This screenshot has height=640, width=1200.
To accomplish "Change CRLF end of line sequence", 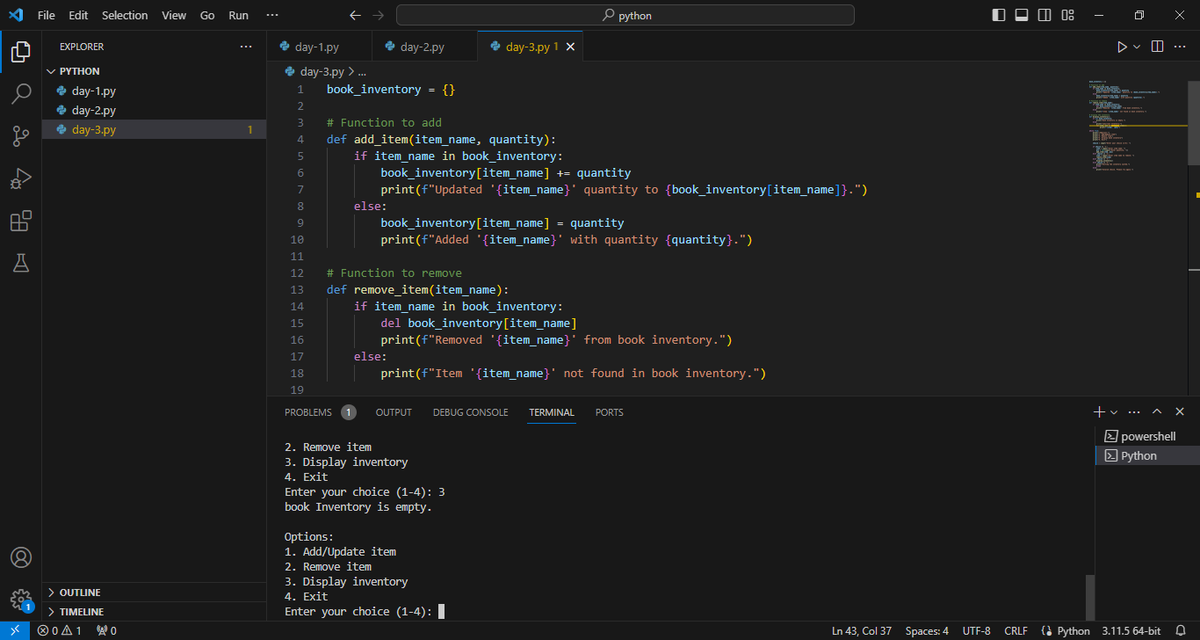I will click(x=1016, y=631).
